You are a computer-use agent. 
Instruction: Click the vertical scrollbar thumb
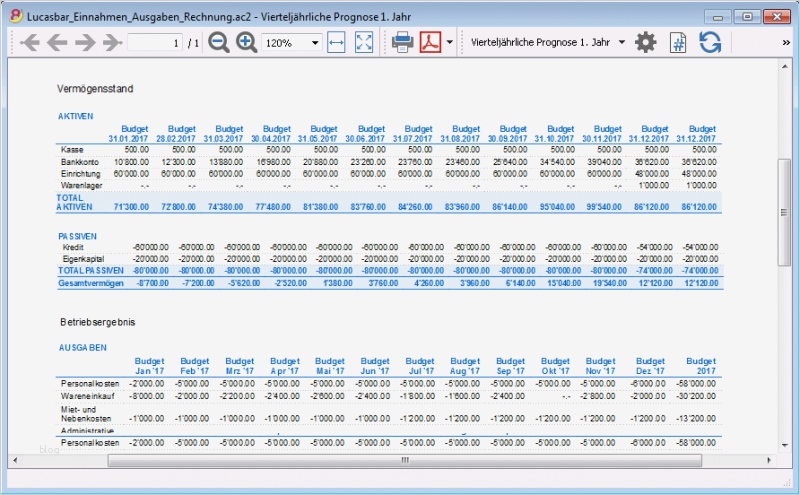pos(784,212)
